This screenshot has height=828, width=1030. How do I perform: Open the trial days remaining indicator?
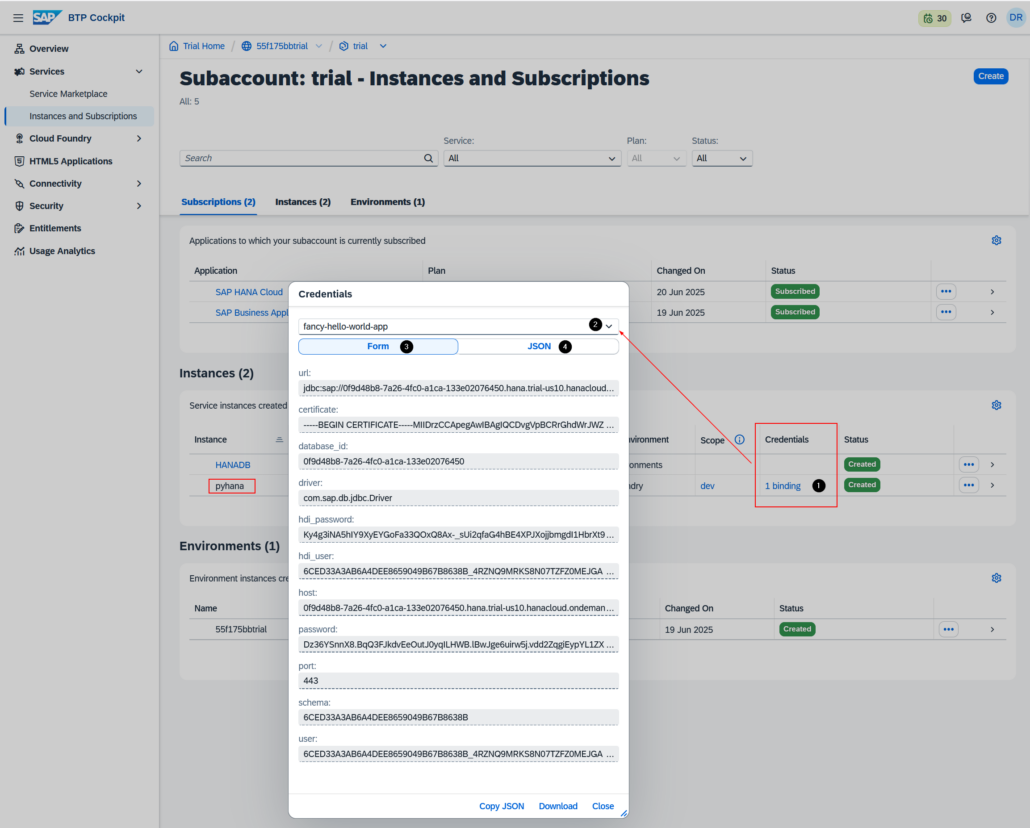coord(935,18)
